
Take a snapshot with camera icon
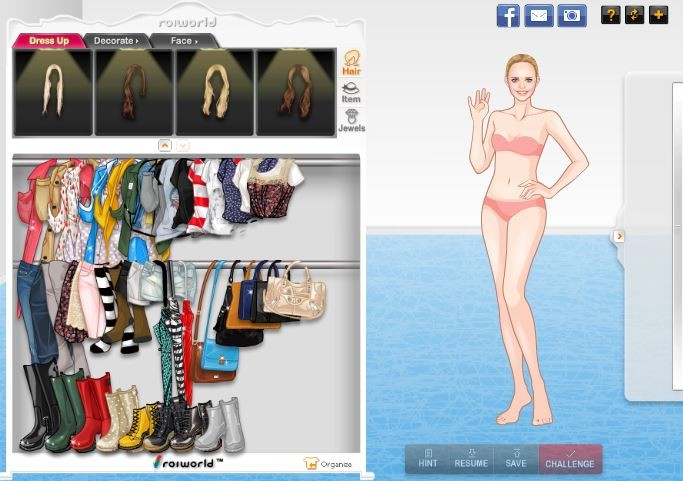[572, 15]
